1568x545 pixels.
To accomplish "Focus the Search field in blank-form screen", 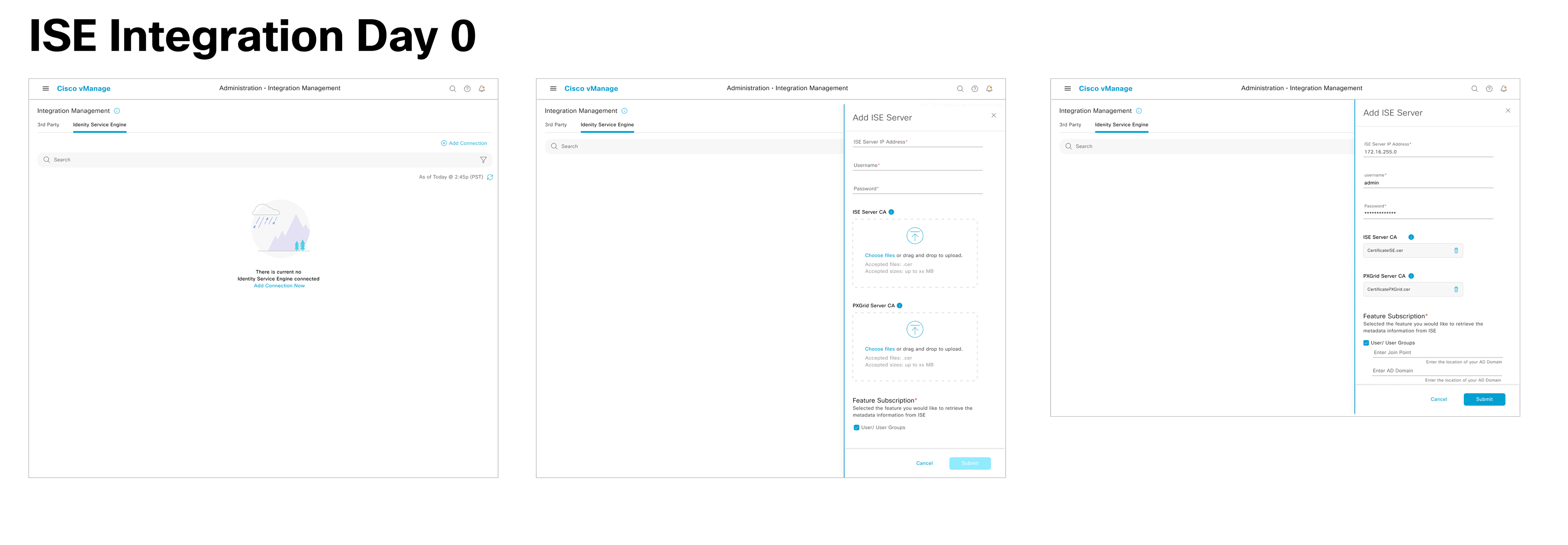I will [694, 147].
